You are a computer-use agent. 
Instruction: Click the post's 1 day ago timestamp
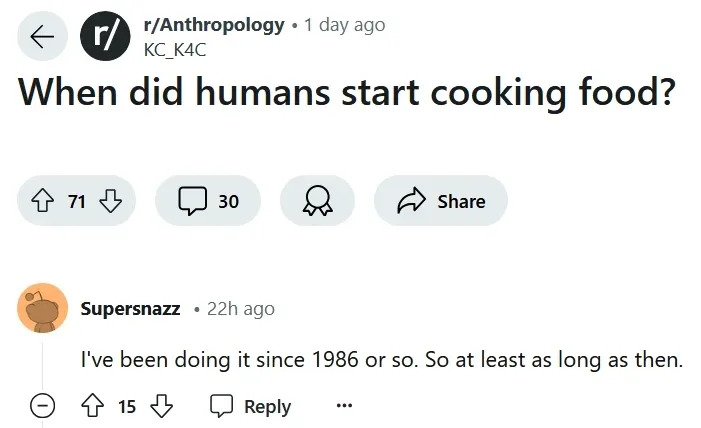[344, 25]
